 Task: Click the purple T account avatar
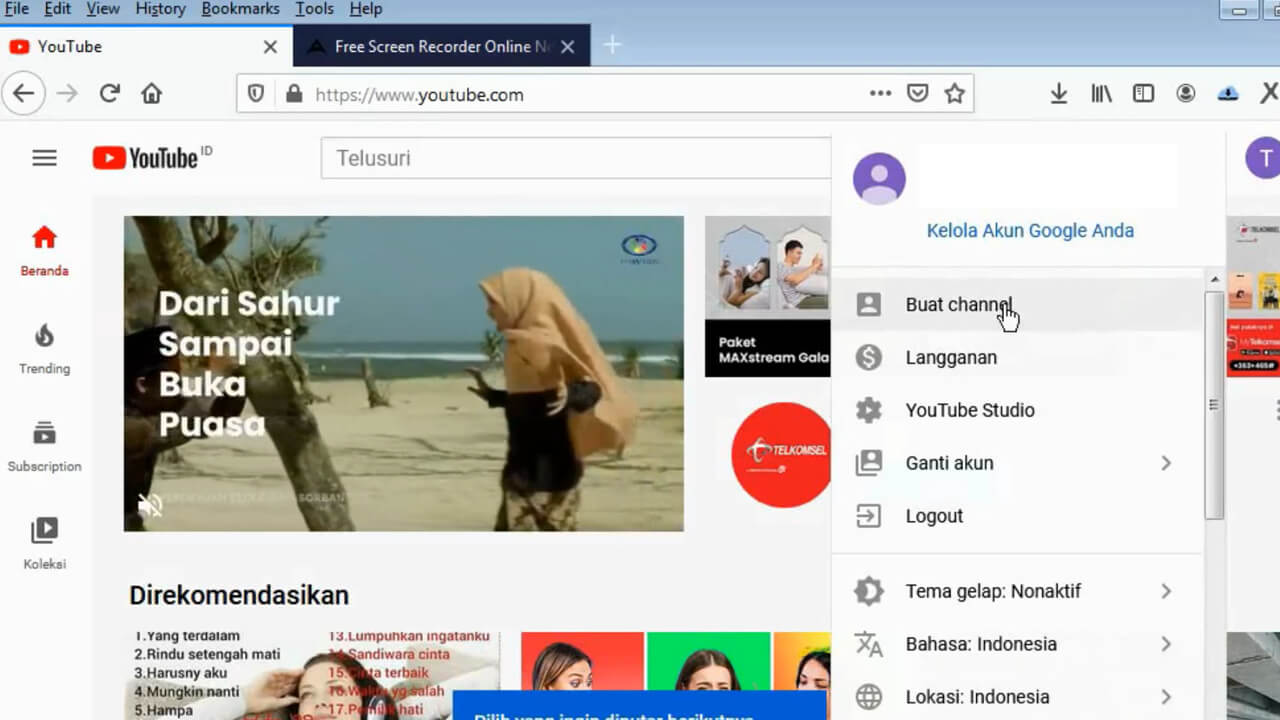click(1262, 158)
